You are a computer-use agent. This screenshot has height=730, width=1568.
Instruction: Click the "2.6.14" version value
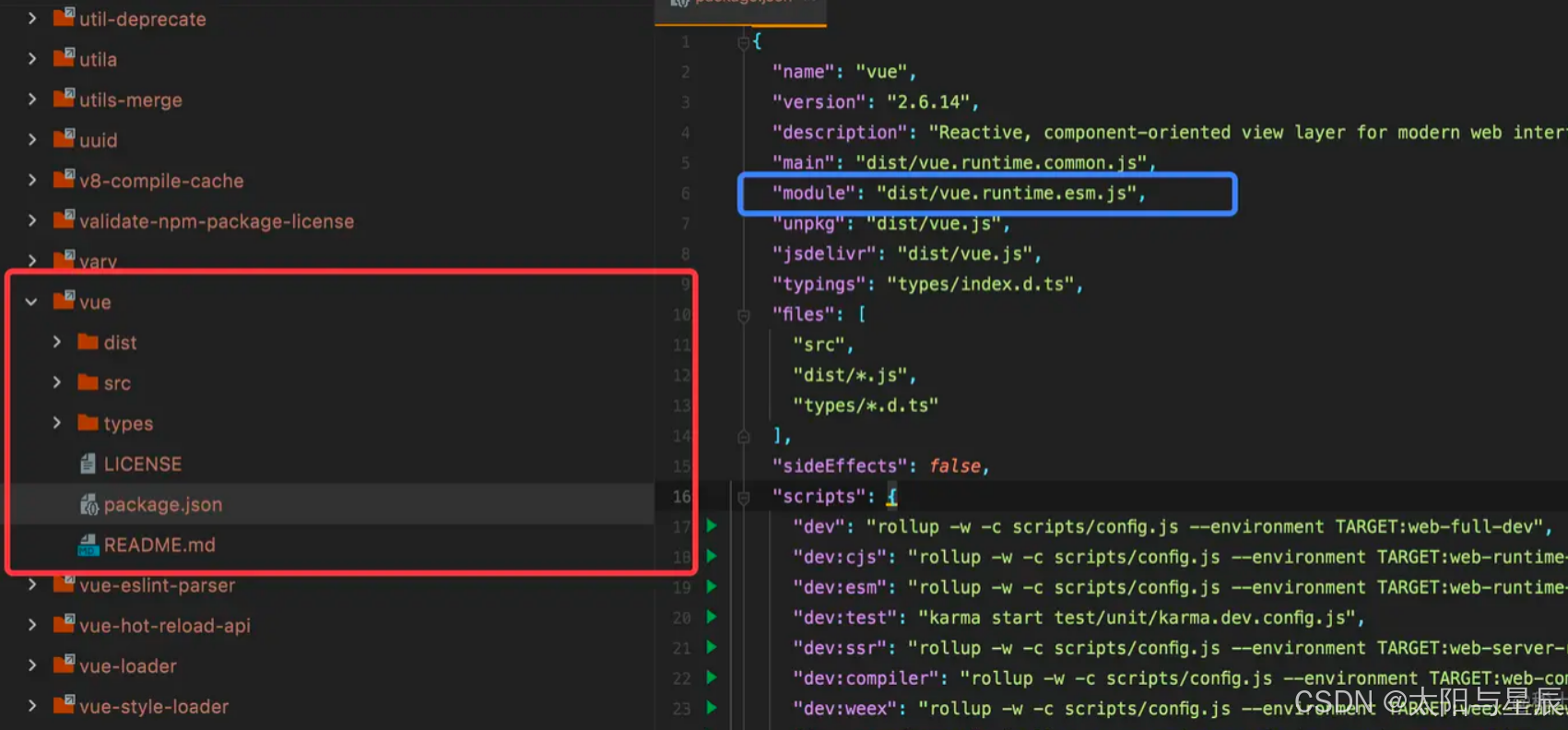[x=927, y=101]
